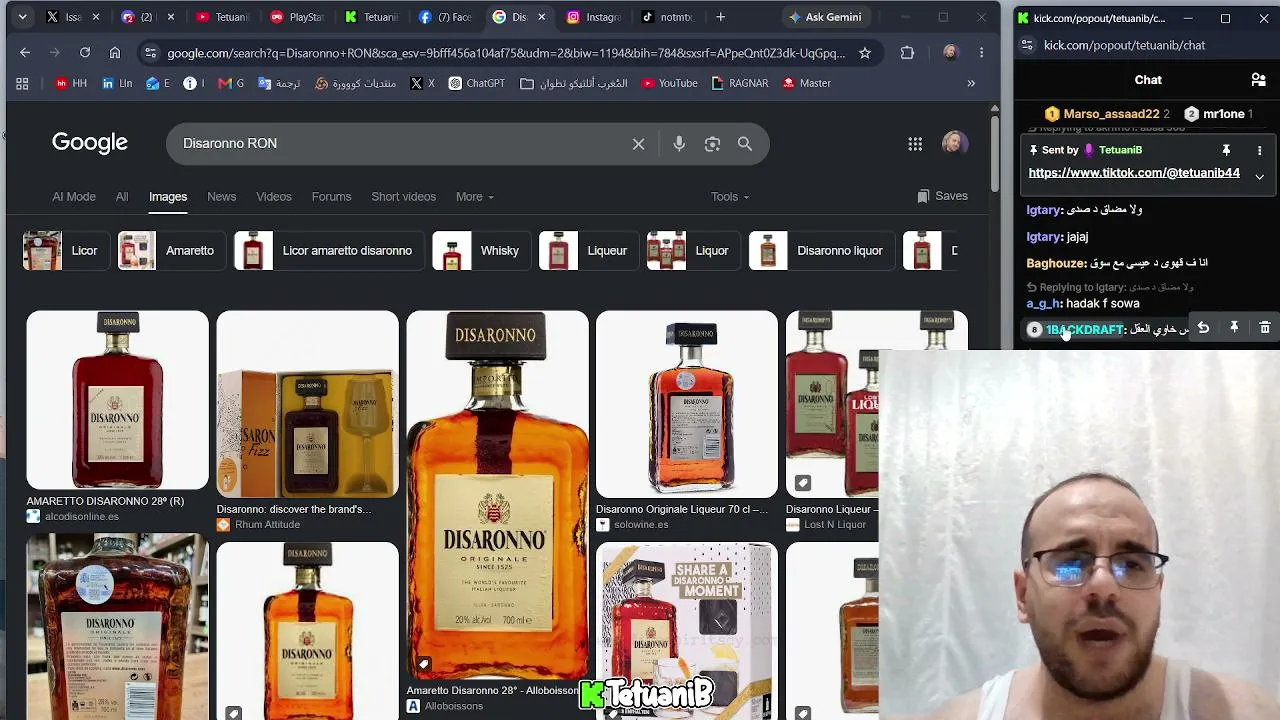Open the Google account avatar

click(x=955, y=143)
